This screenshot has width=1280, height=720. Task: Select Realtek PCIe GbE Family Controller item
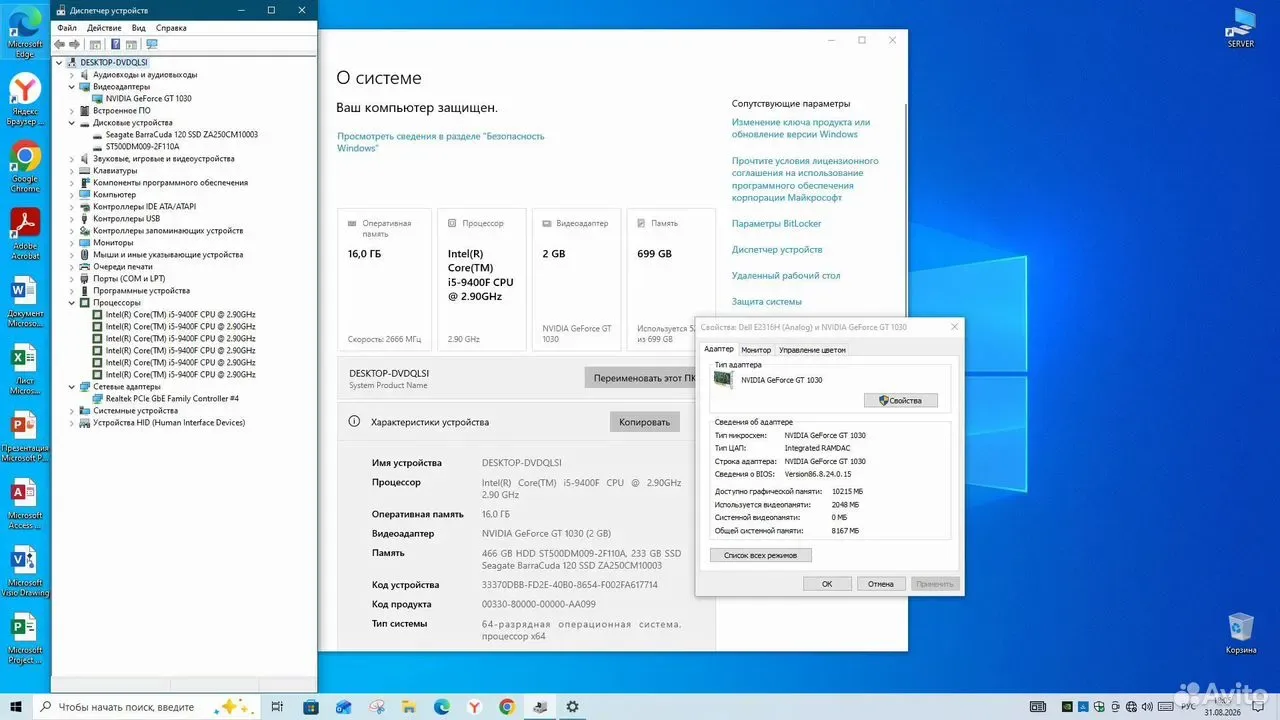(172, 399)
